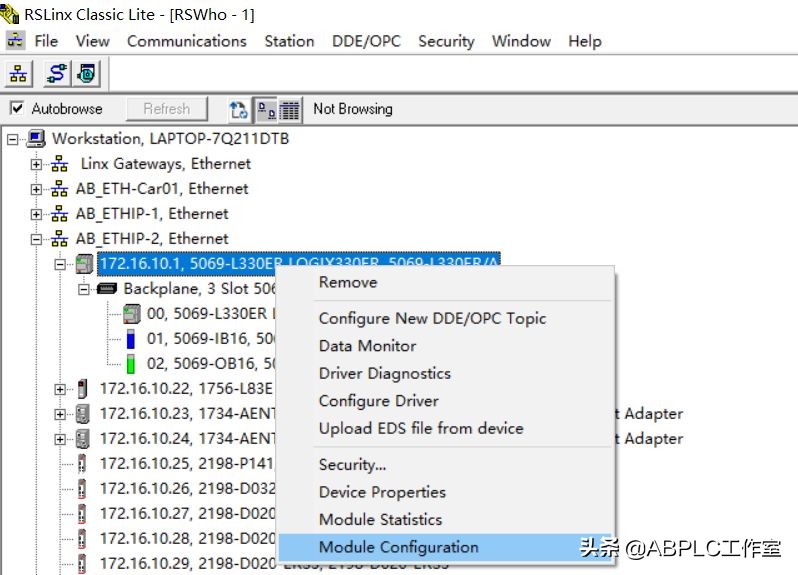Choose Module Configuration from context menu
The height and width of the screenshot is (575, 798).
pyautogui.click(x=398, y=547)
